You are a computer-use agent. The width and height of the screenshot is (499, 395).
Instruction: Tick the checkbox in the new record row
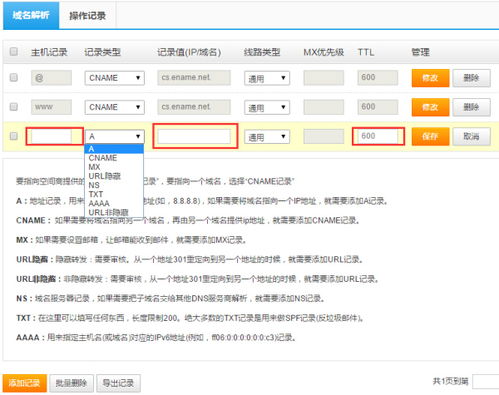[x=14, y=136]
